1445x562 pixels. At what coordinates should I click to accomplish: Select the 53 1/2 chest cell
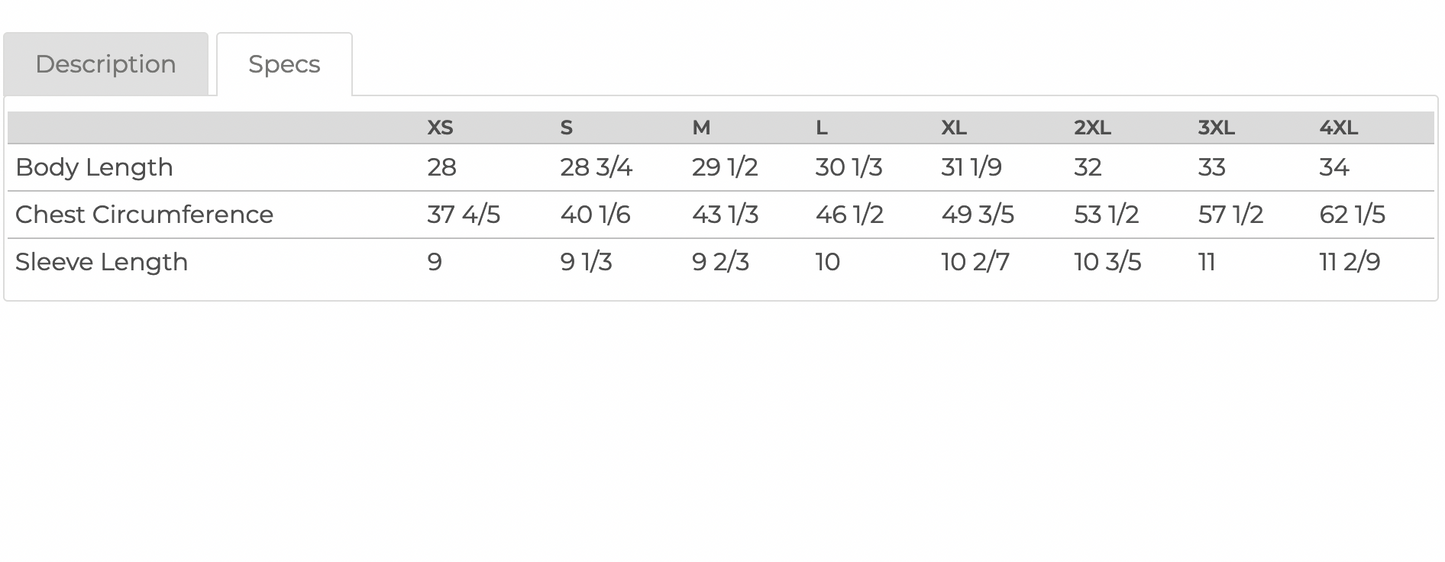[1106, 214]
